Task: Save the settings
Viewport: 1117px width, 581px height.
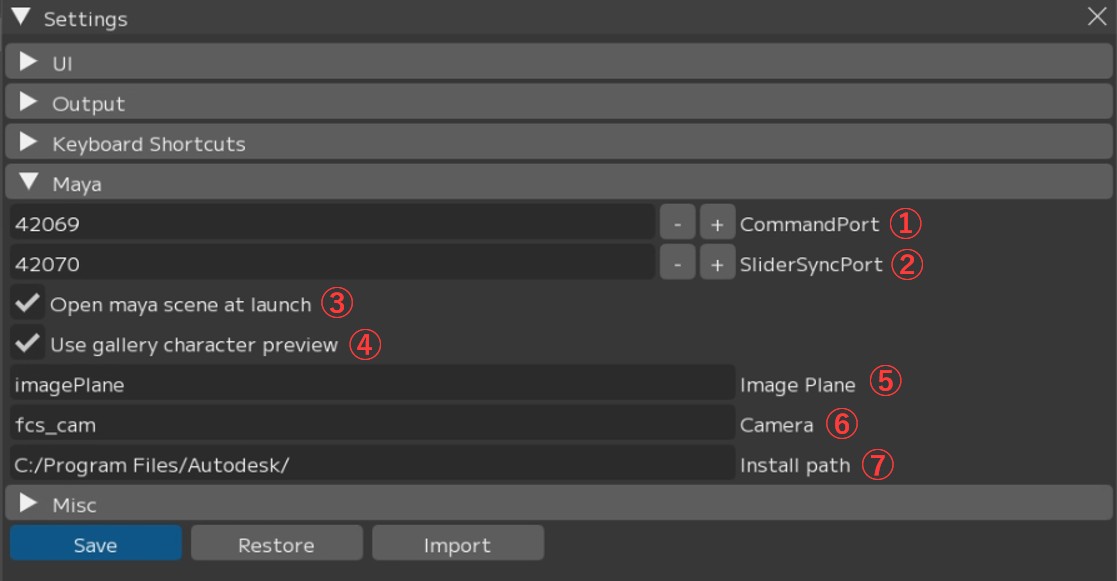Action: [96, 545]
